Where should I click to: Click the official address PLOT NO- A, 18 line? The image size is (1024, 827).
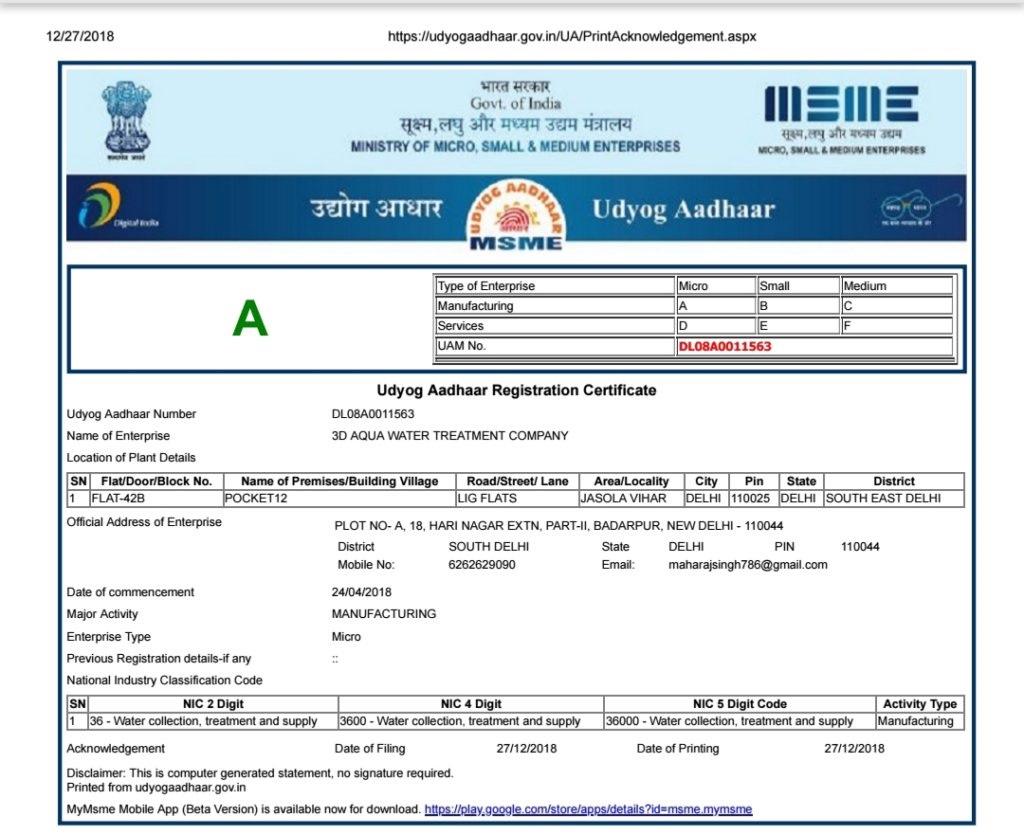pos(558,526)
